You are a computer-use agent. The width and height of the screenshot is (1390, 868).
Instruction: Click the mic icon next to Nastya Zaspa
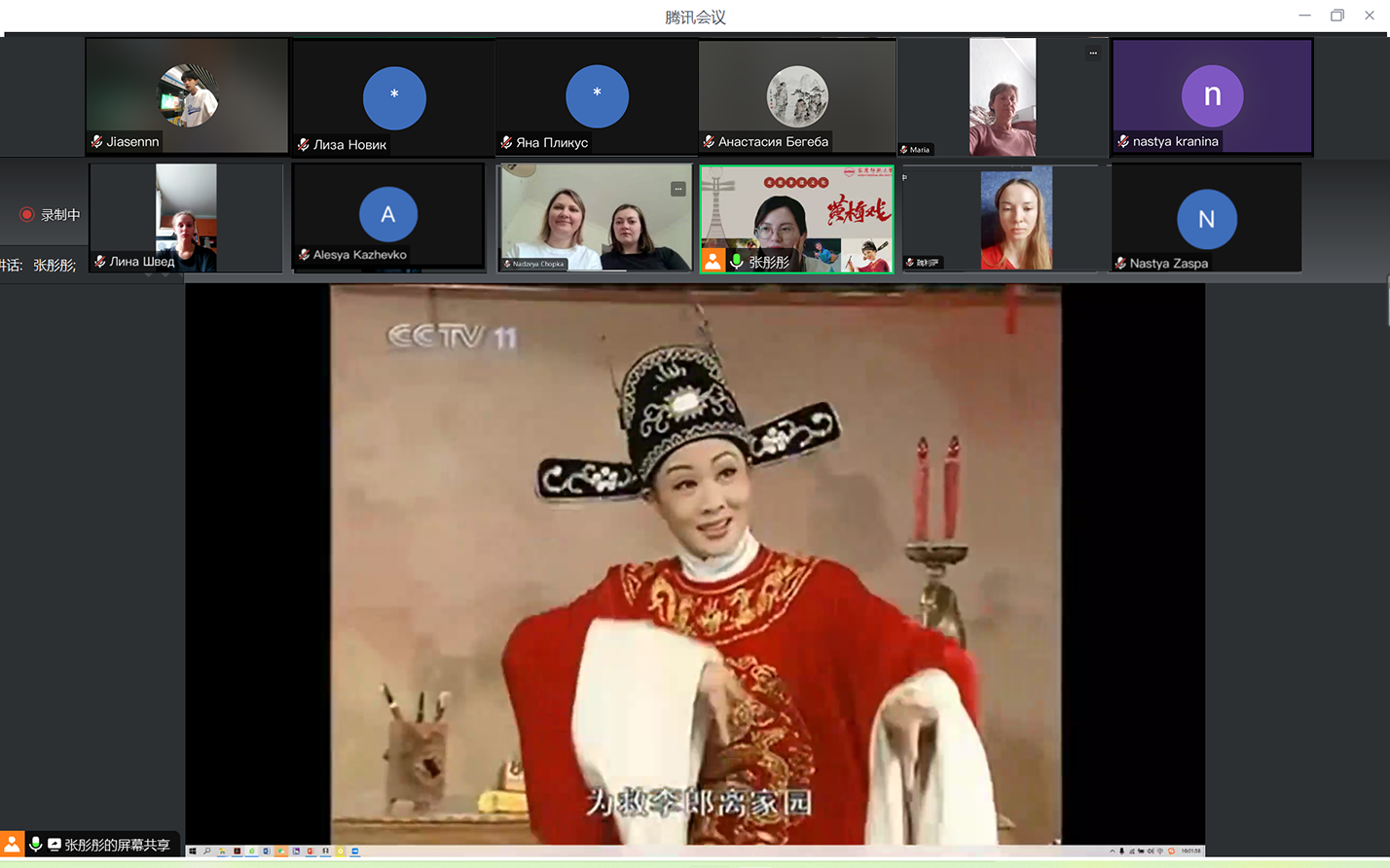click(x=1120, y=264)
